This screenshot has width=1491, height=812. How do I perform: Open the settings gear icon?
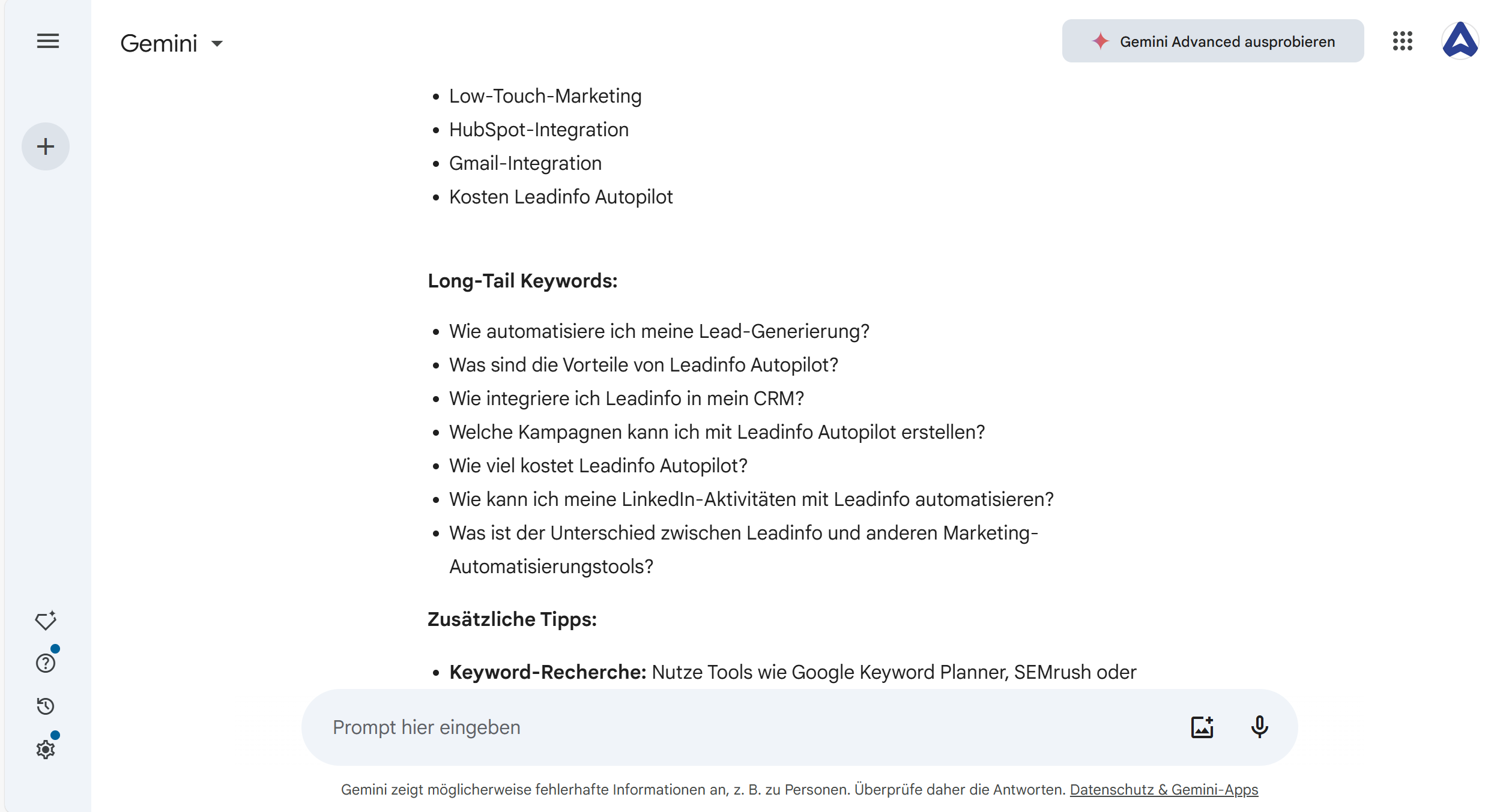[x=46, y=750]
